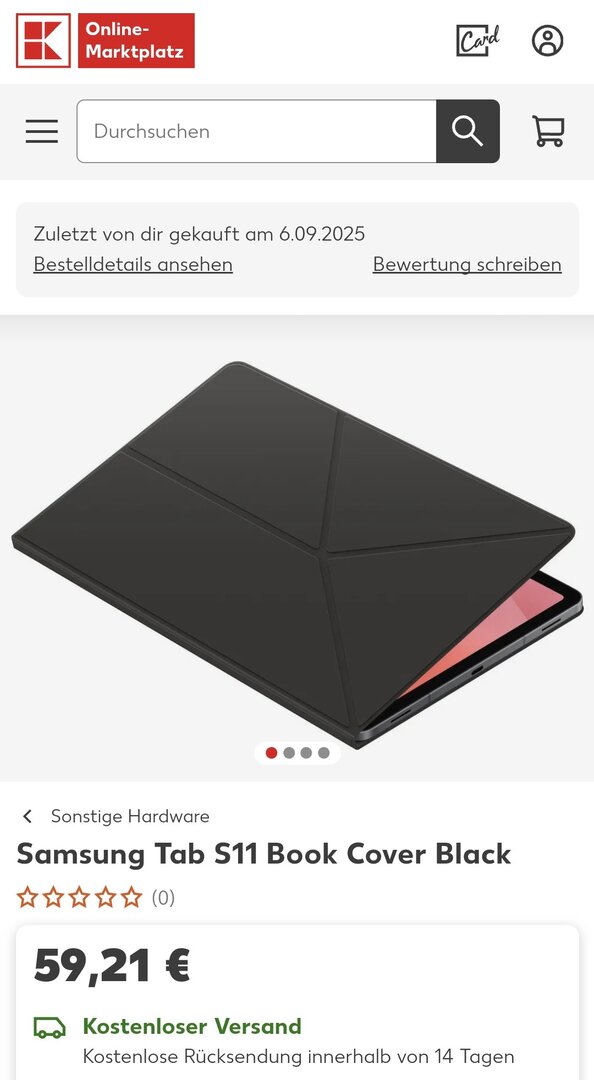Click the magnifier search button
Image resolution: width=594 pixels, height=1080 pixels.
click(x=468, y=131)
